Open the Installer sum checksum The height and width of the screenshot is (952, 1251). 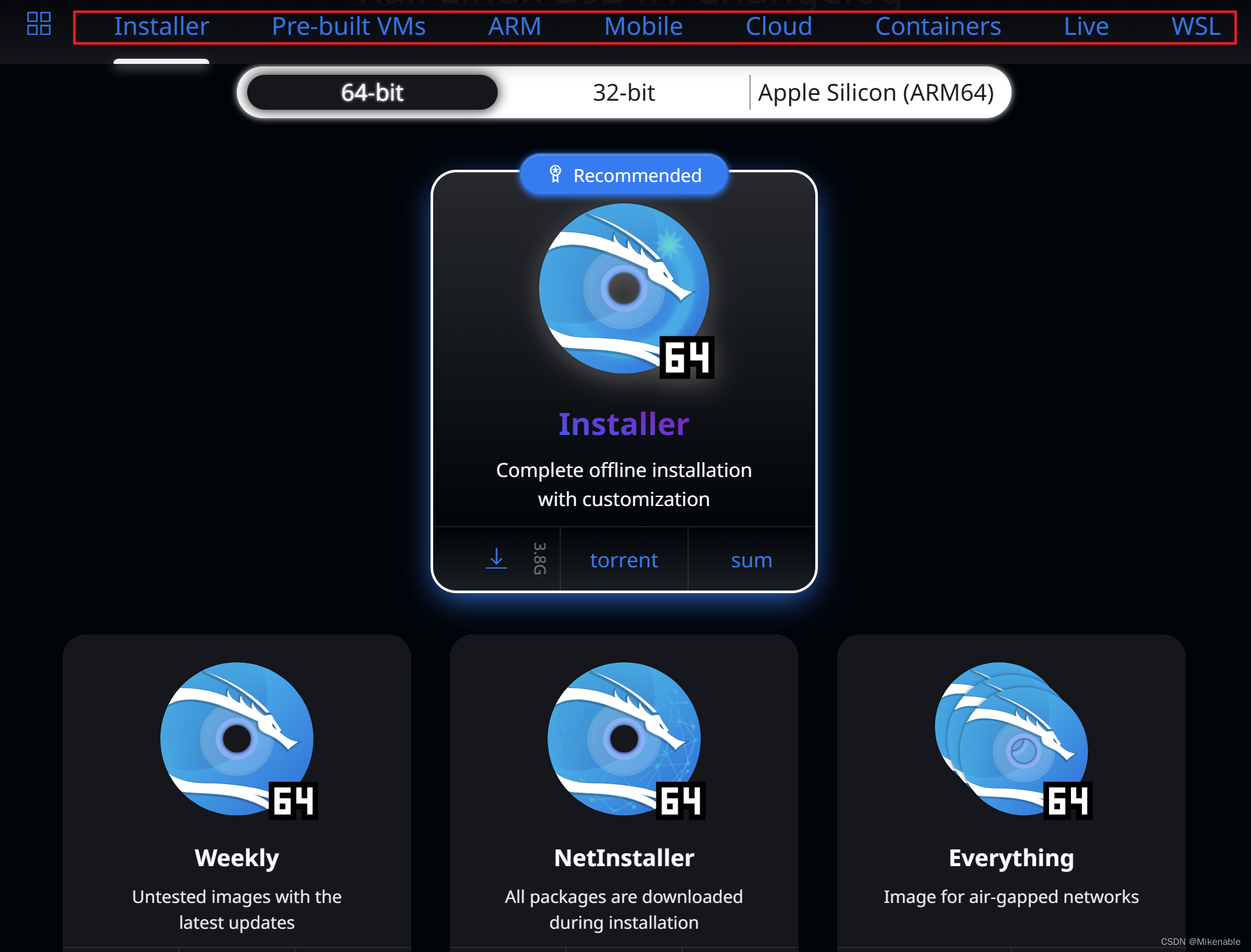pyautogui.click(x=751, y=560)
